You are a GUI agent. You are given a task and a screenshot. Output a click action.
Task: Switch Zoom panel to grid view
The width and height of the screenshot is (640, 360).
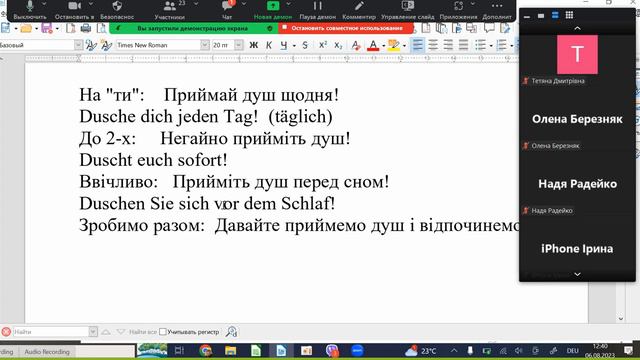click(569, 15)
